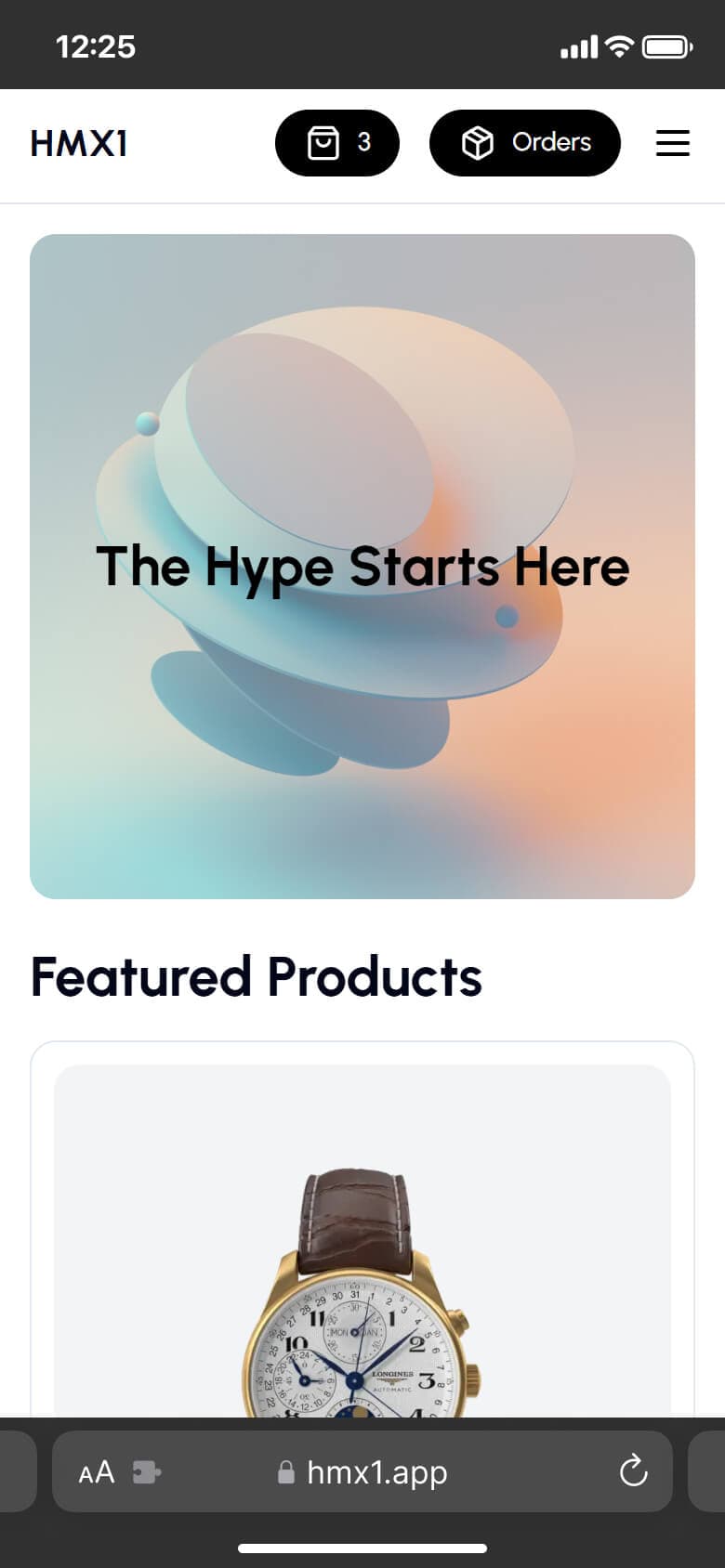725x1568 pixels.
Task: Tap The Hype Starts Here banner text
Action: 362,567
